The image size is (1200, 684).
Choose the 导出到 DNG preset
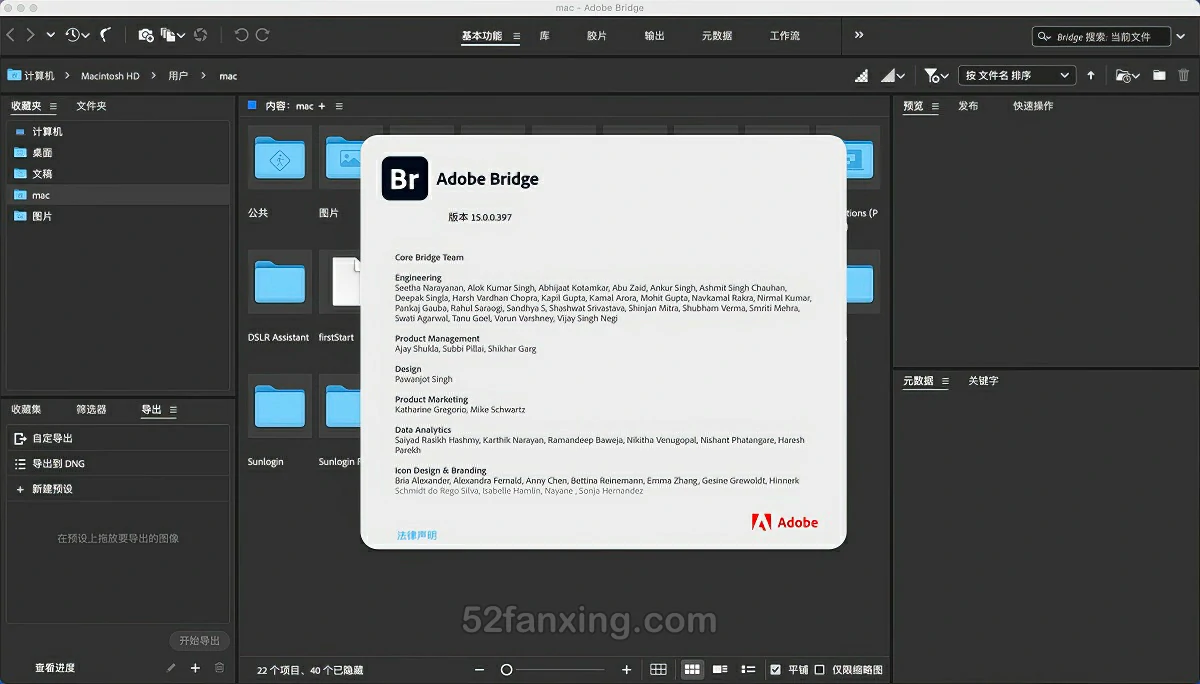coord(118,463)
